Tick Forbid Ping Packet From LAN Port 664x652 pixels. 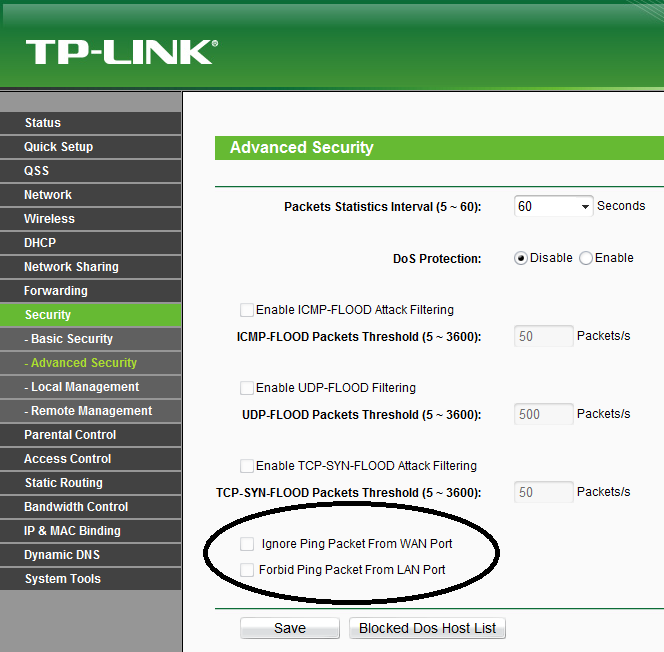tap(247, 570)
